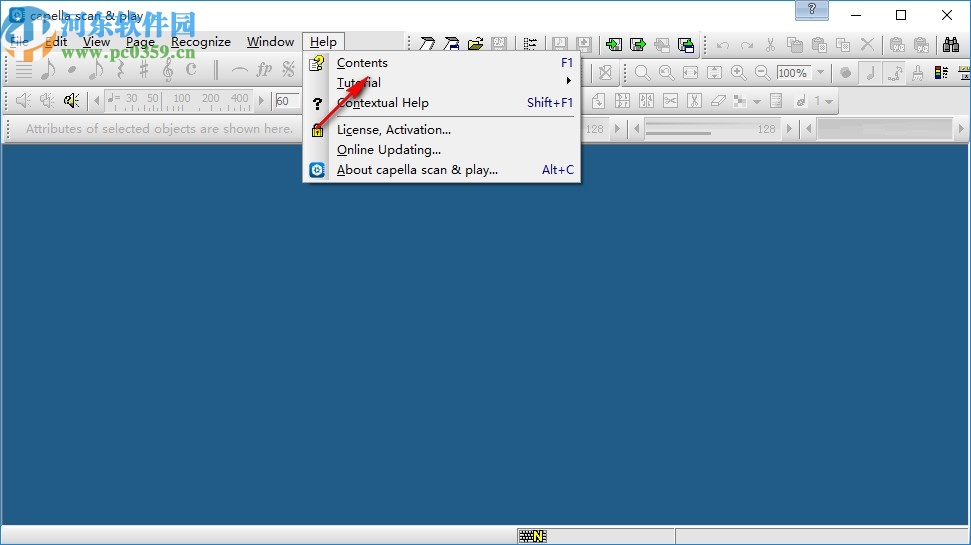Image resolution: width=971 pixels, height=545 pixels.
Task: Click the green arrow import icon
Action: [x=614, y=44]
